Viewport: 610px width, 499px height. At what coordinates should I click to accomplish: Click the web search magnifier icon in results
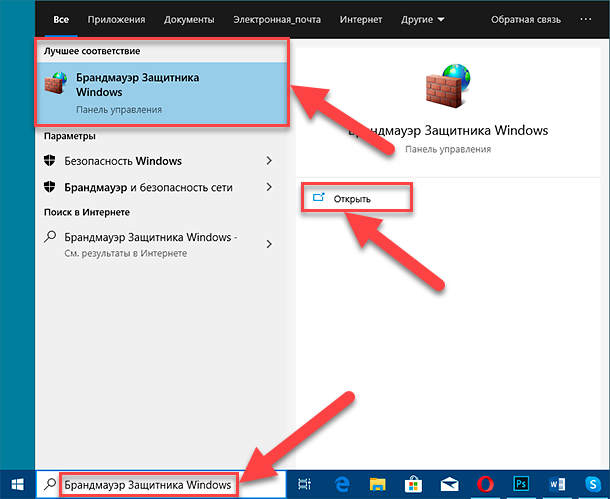click(50, 237)
